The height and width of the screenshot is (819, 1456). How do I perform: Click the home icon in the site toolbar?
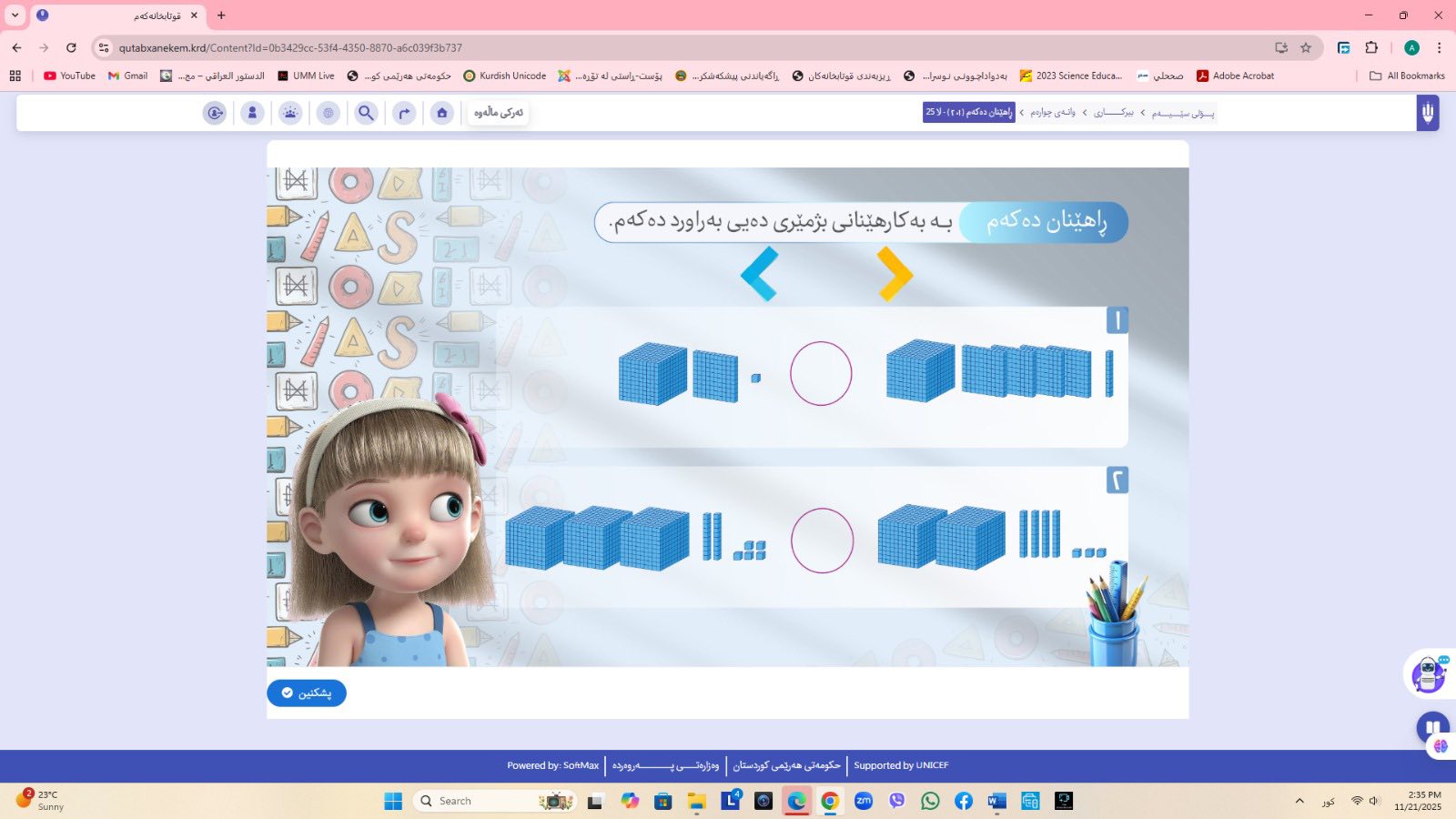click(442, 113)
